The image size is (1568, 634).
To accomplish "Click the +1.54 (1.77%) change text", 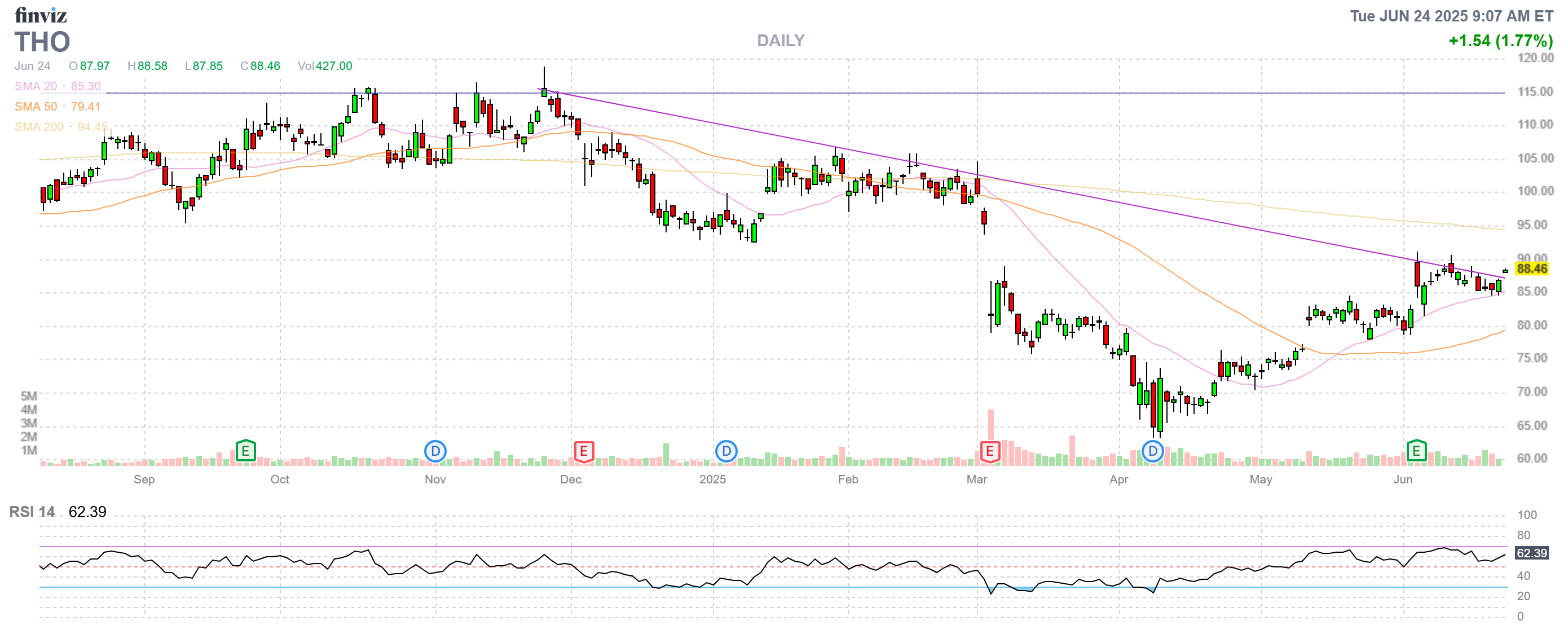I will coord(1500,41).
